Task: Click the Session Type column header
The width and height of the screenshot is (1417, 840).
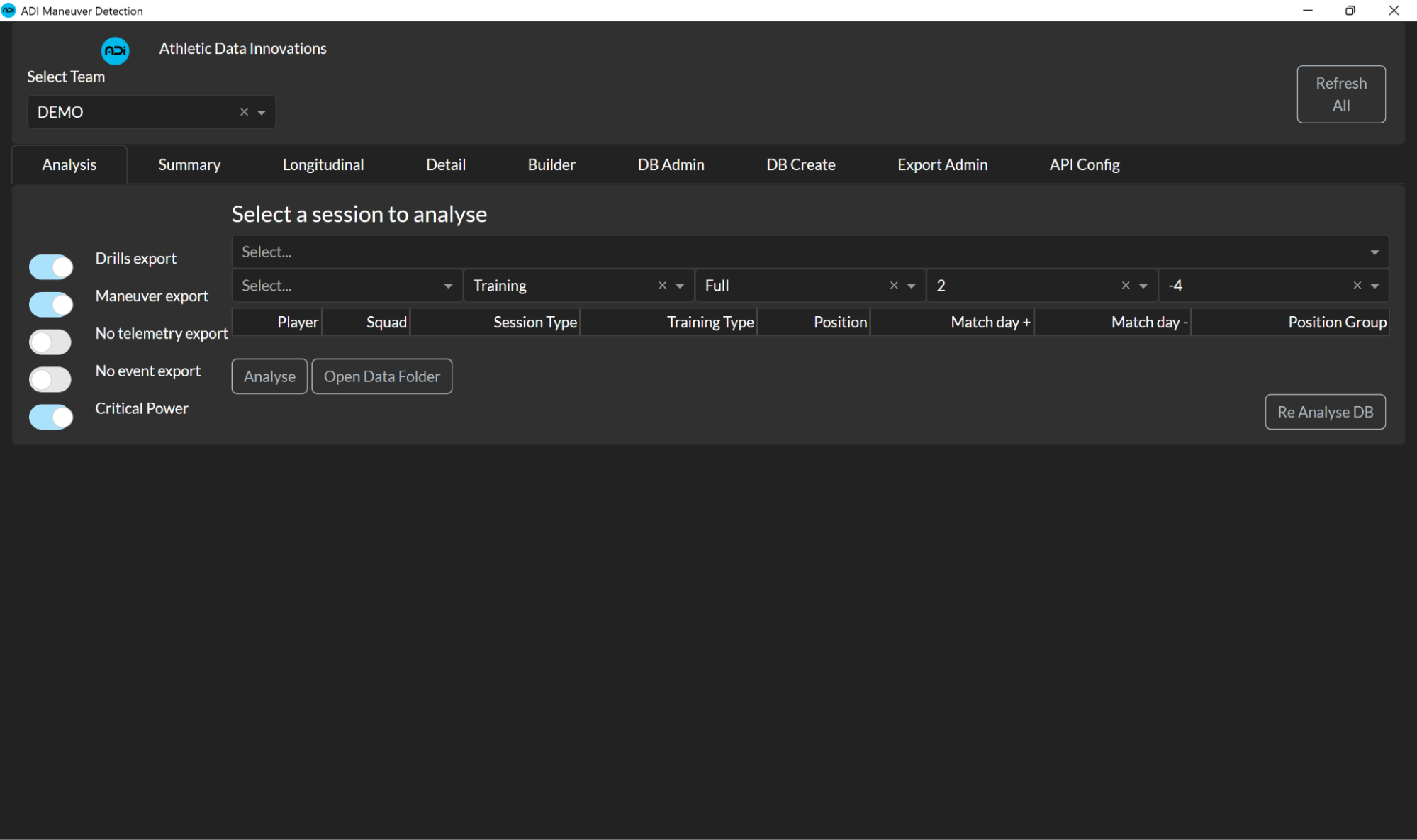Action: pyautogui.click(x=495, y=323)
